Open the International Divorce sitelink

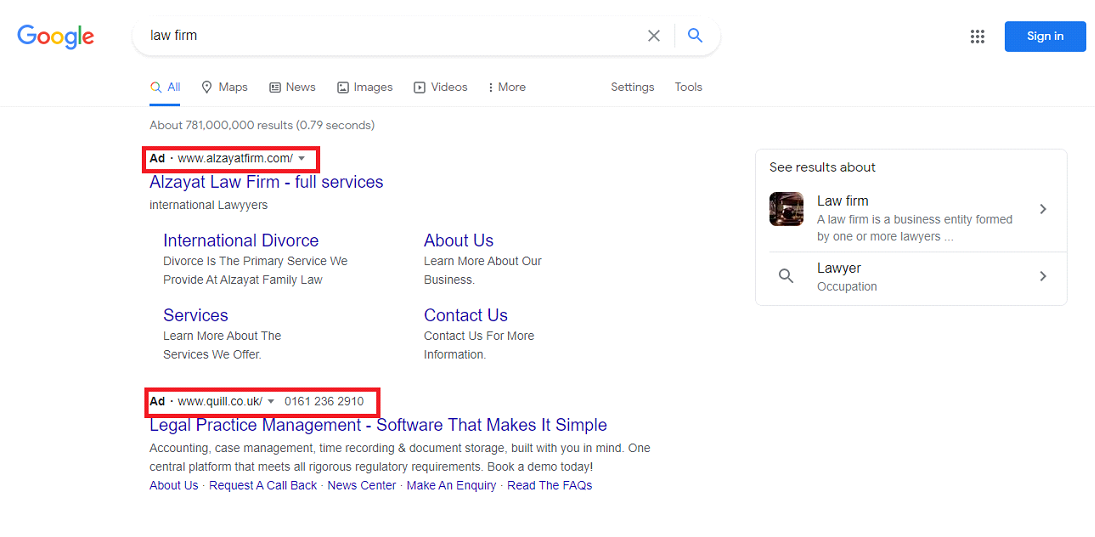[241, 240]
